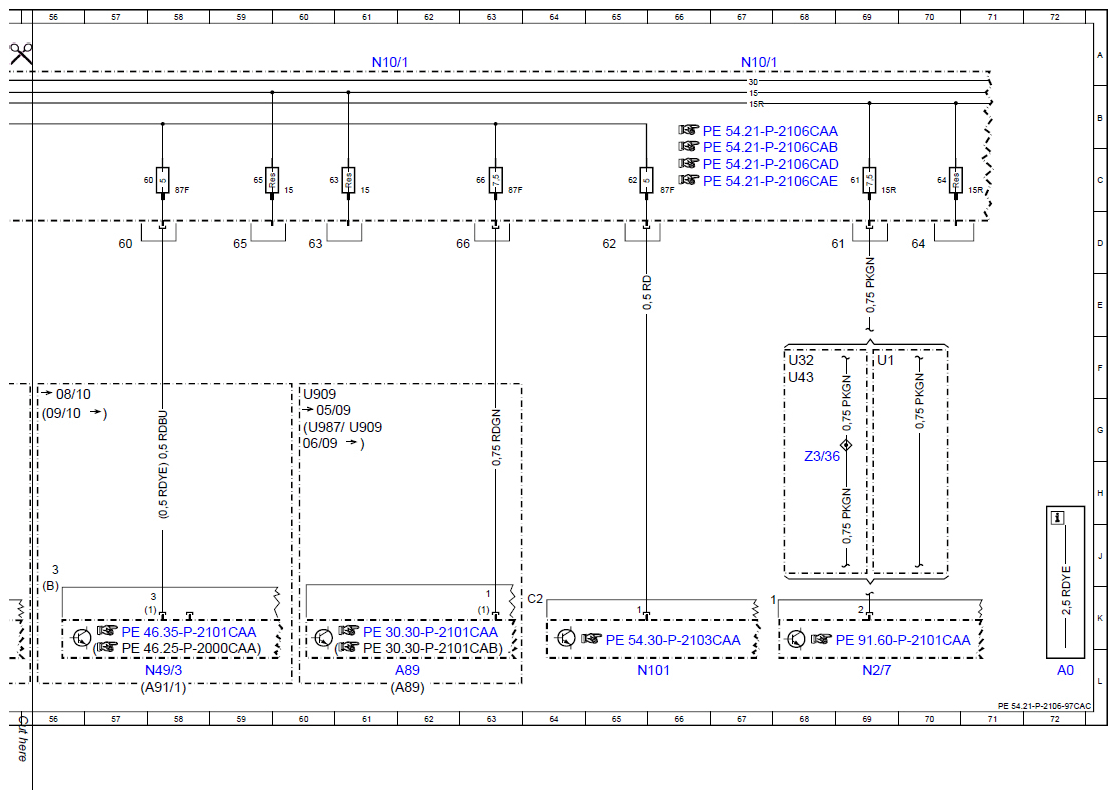
Task: Click the PE 30.30-P-2101CAB reference text
Action: point(430,649)
